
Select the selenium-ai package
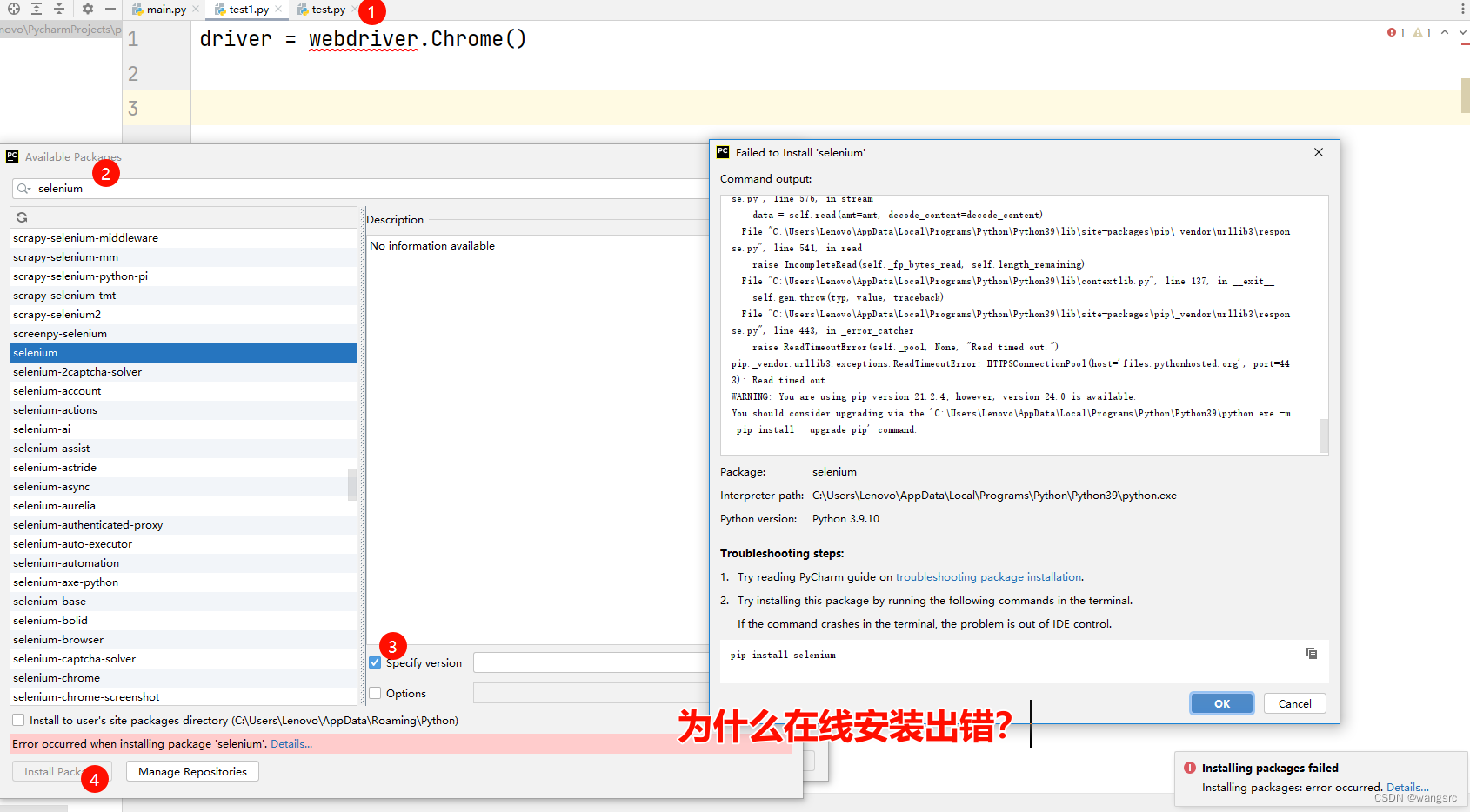tap(184, 429)
